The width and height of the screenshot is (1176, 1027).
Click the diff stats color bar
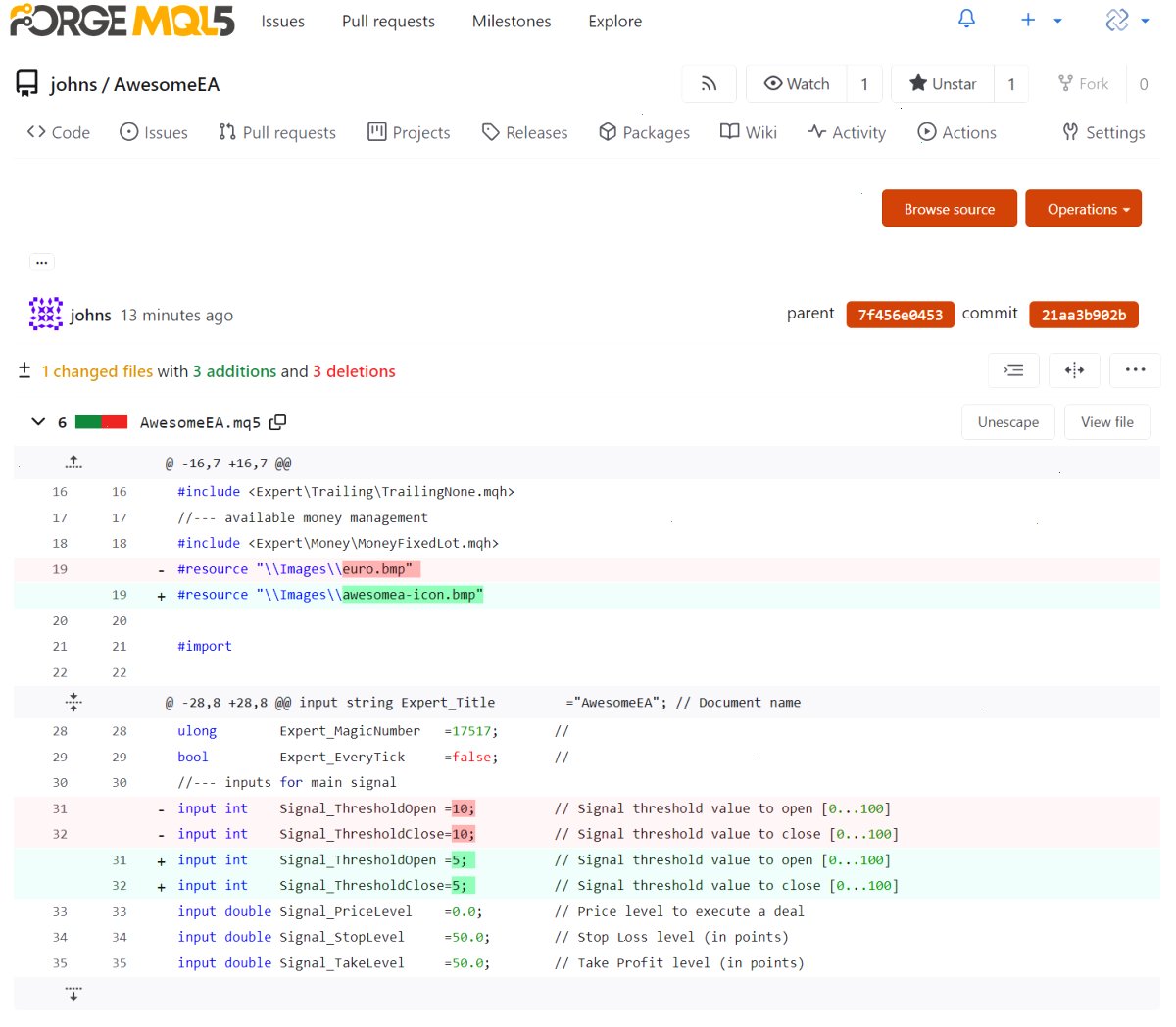pyautogui.click(x=101, y=422)
